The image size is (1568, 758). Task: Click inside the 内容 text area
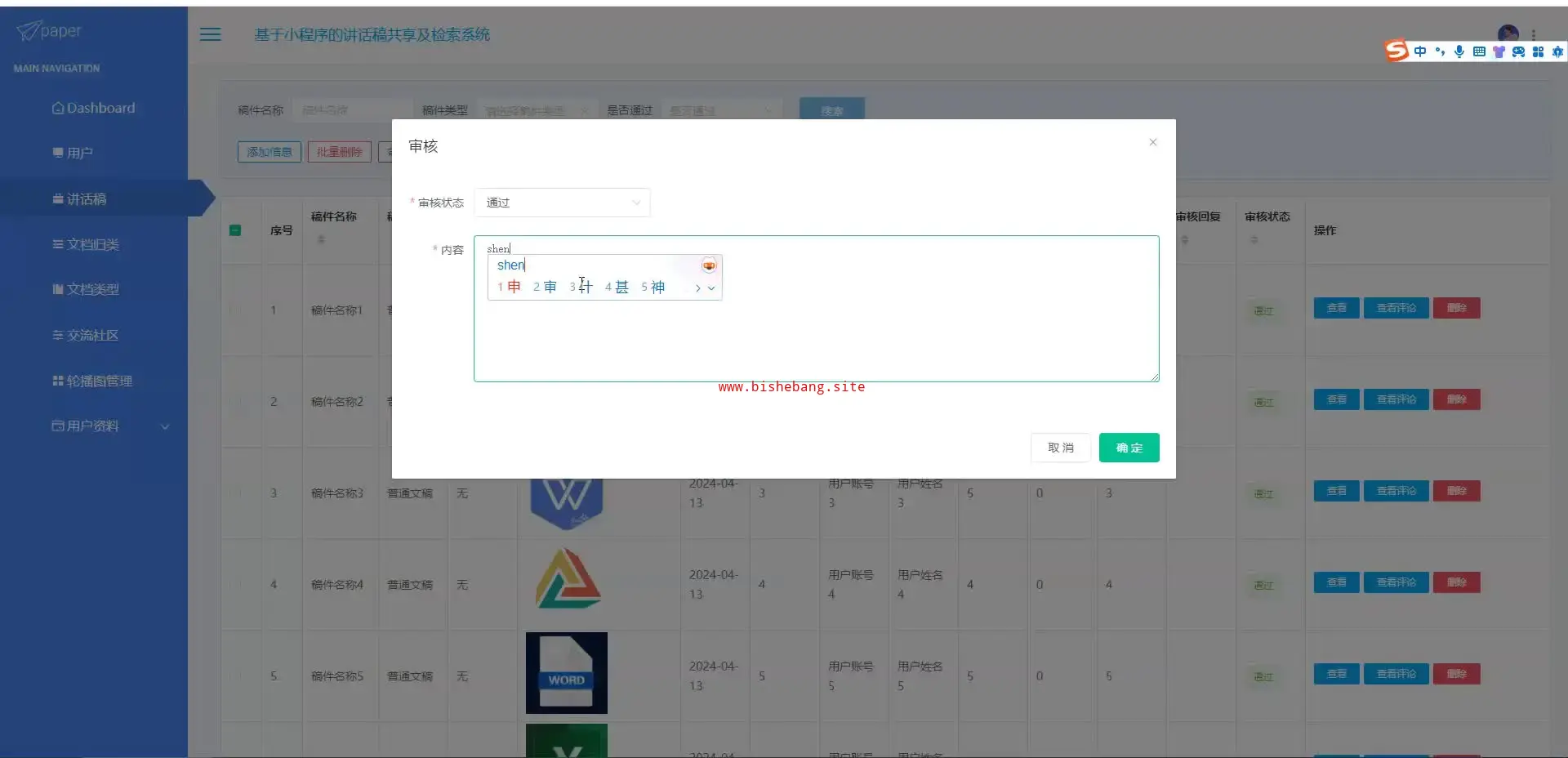pyautogui.click(x=817, y=309)
